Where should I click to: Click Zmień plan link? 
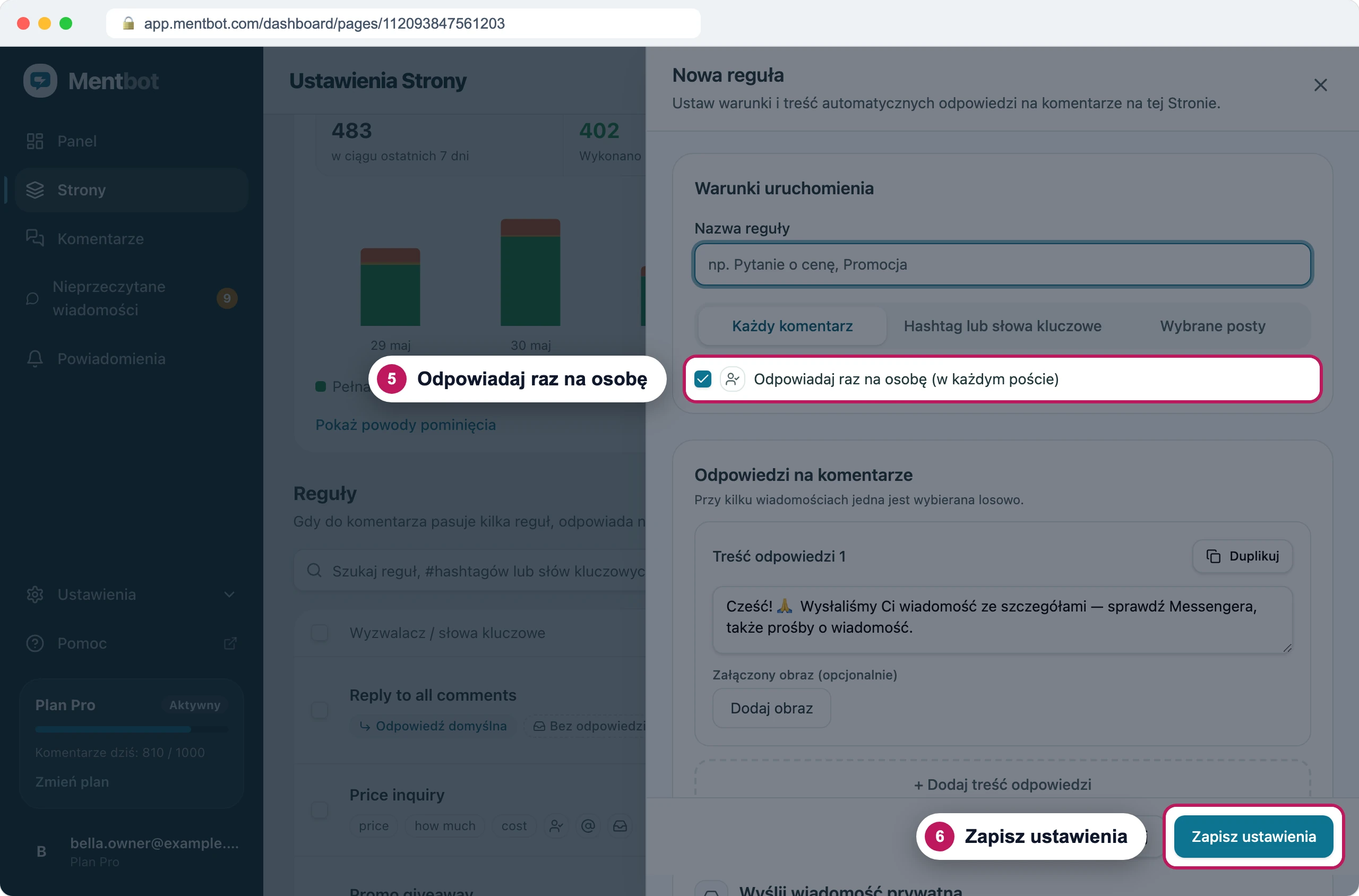(72, 782)
